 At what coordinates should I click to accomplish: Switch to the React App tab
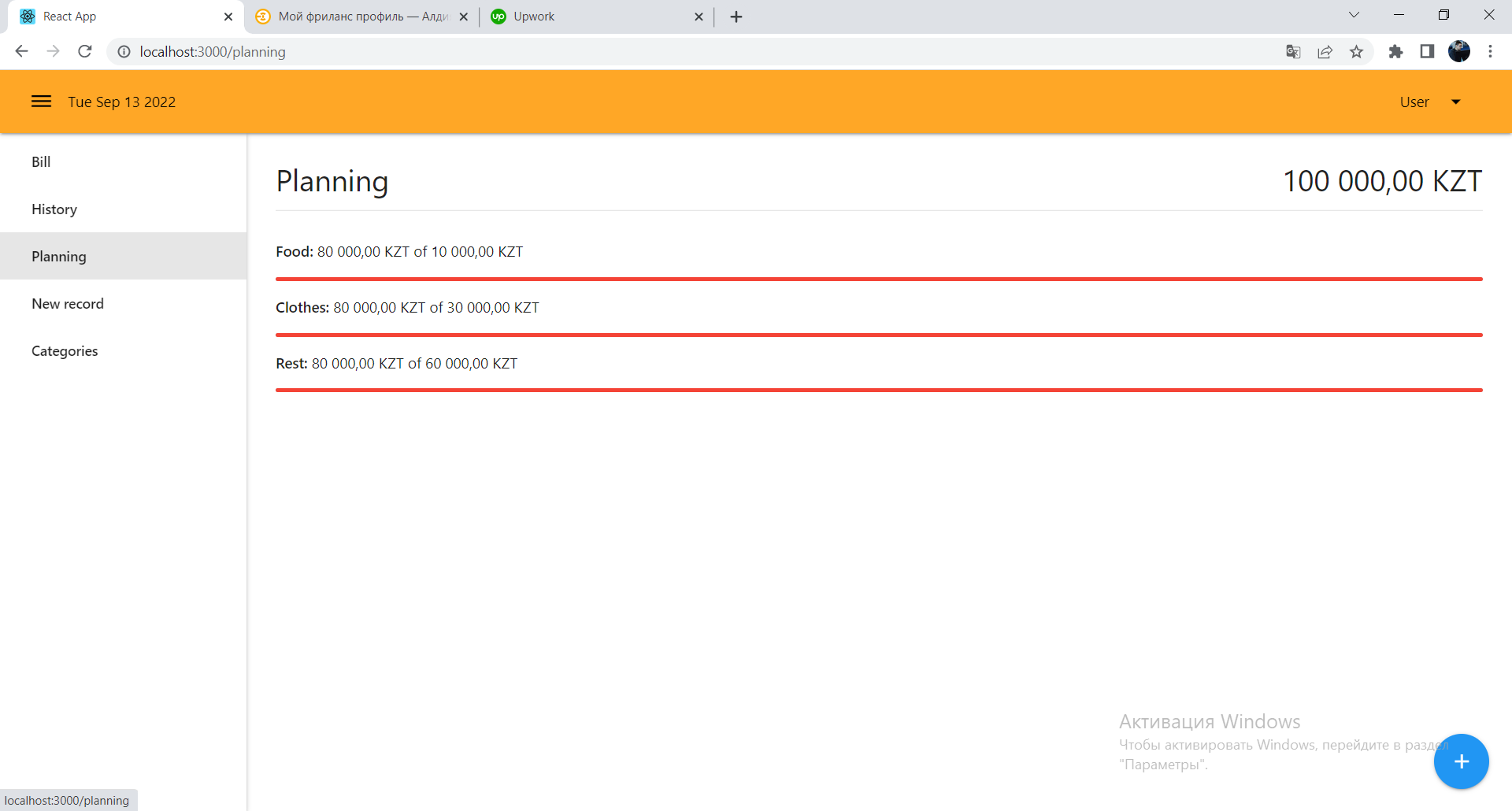126,17
